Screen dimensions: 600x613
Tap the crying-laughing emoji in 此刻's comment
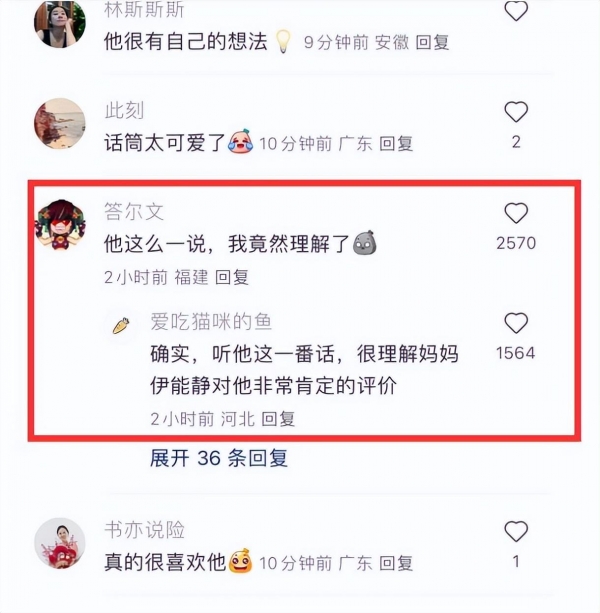tap(241, 141)
